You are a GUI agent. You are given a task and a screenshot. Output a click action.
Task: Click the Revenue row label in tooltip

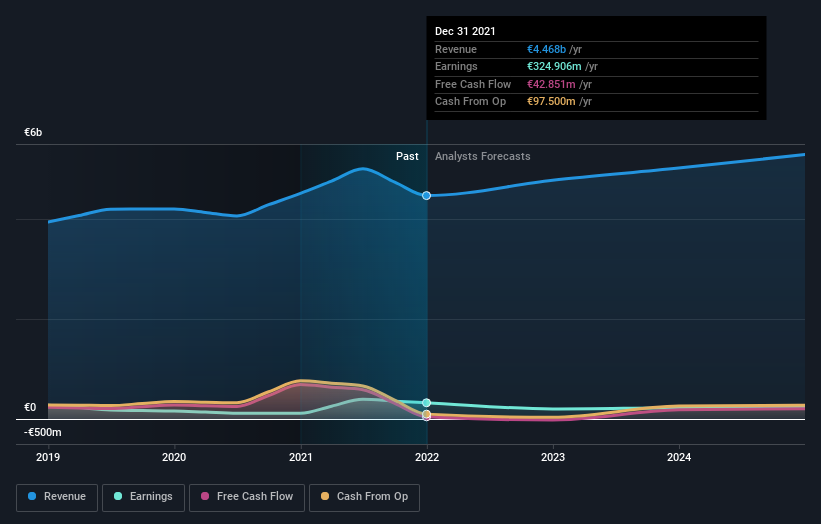coord(456,49)
